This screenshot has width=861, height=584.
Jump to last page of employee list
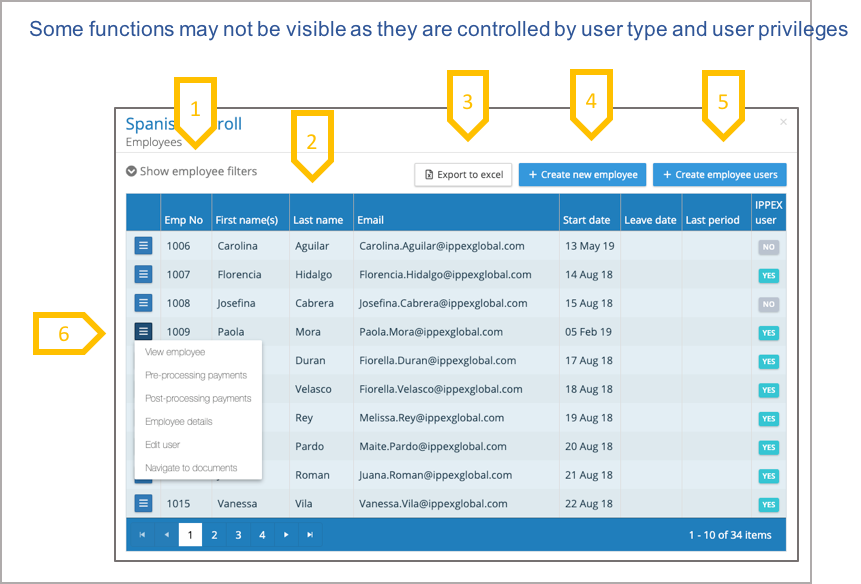[310, 535]
